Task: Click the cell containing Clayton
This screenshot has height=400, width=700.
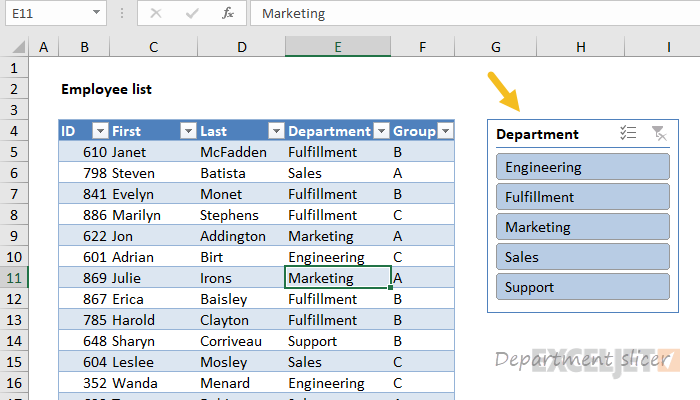Action: [242, 320]
